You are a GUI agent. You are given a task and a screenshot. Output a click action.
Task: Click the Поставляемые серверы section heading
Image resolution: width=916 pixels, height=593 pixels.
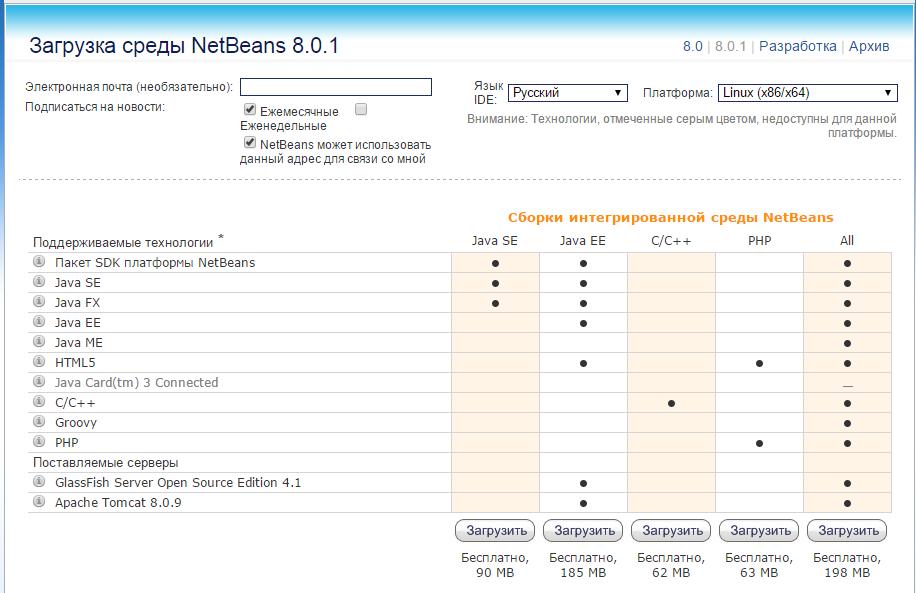[106, 463]
